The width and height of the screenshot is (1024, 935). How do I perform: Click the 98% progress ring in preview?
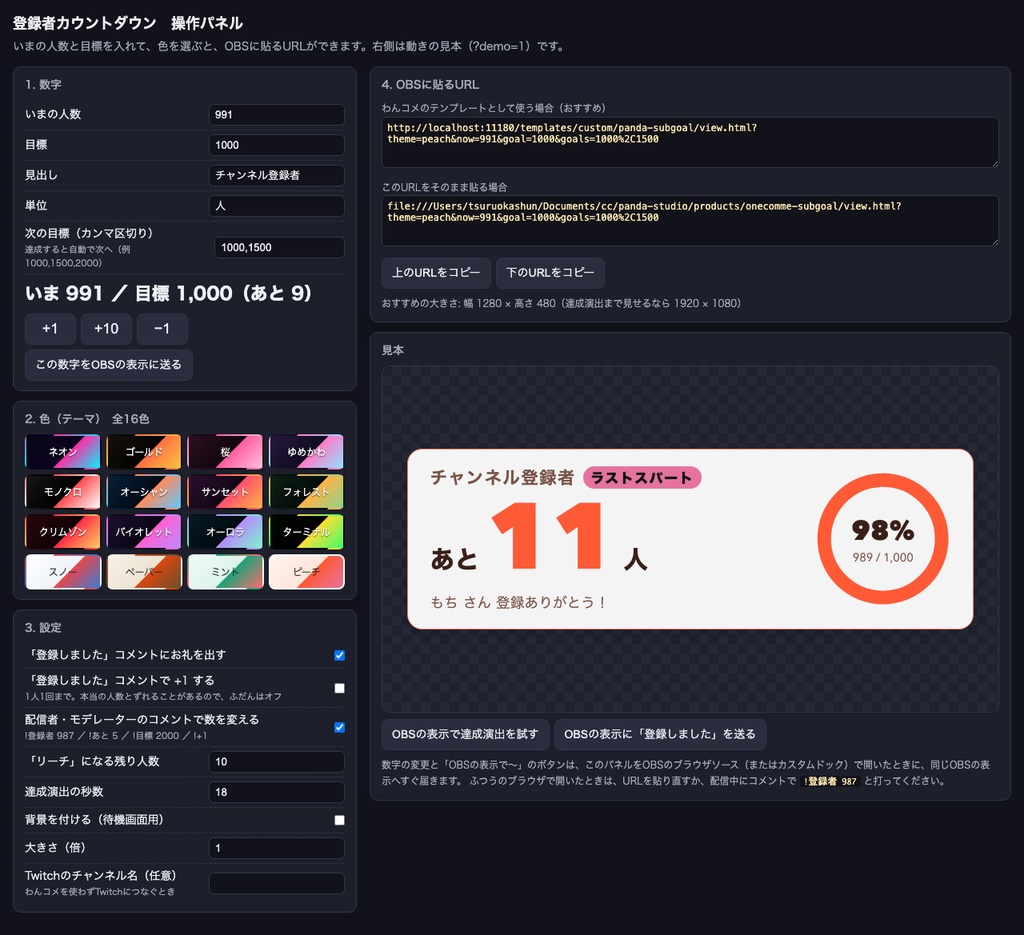[883, 539]
